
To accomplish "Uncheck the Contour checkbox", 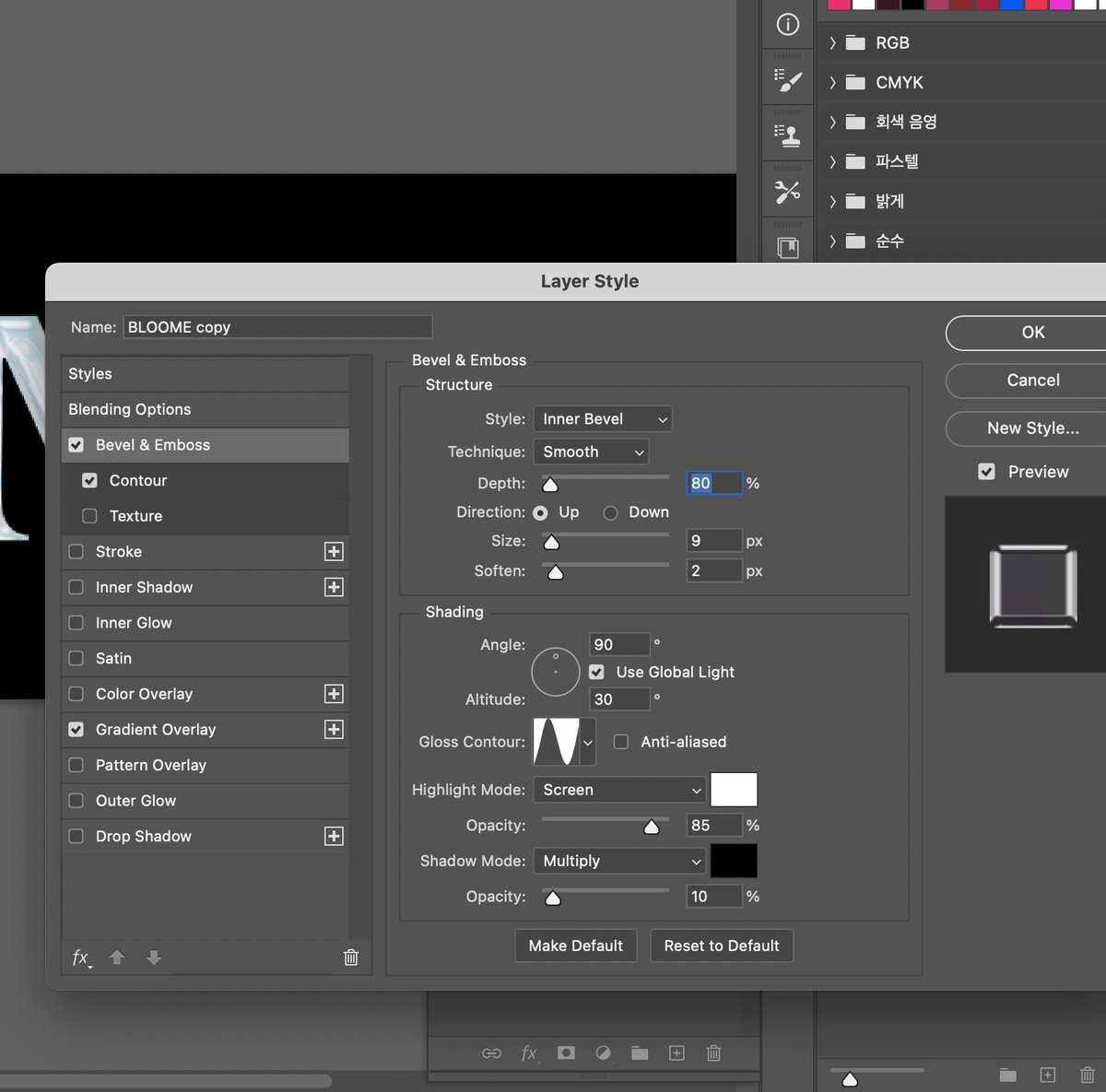I will [x=89, y=480].
